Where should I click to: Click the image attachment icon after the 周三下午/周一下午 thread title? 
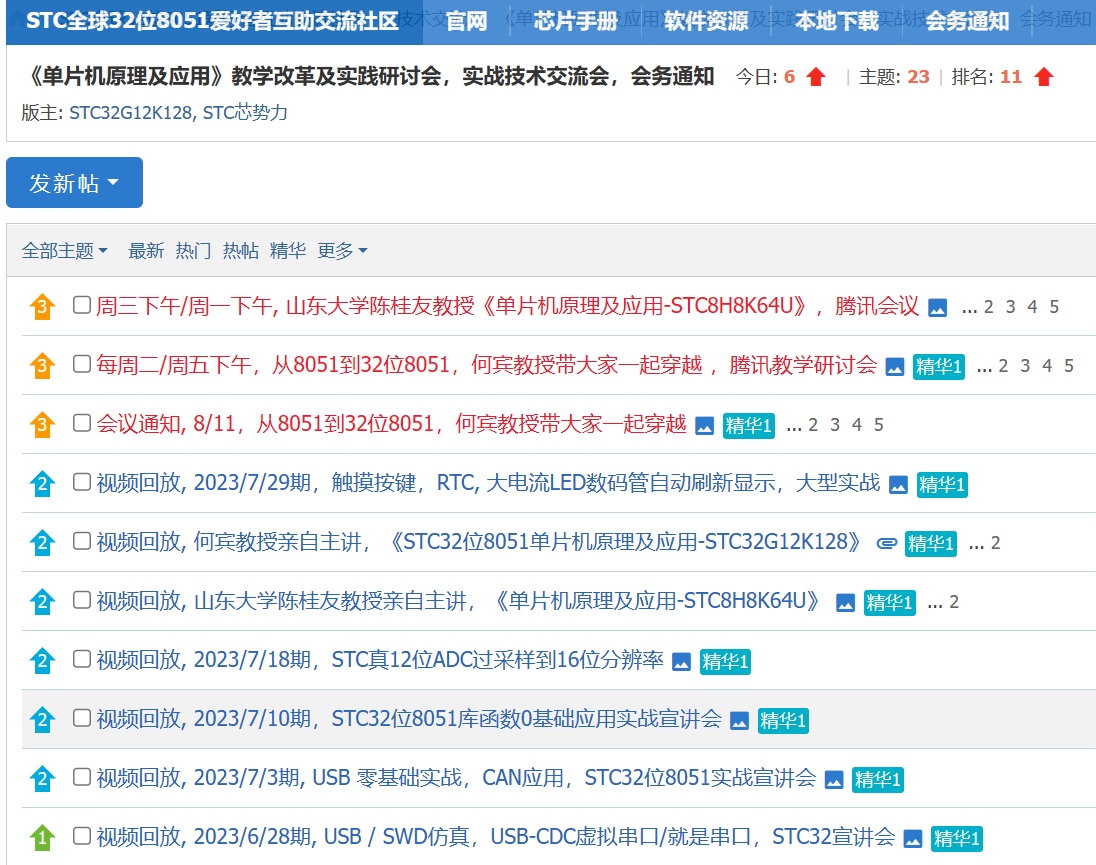[x=937, y=307]
